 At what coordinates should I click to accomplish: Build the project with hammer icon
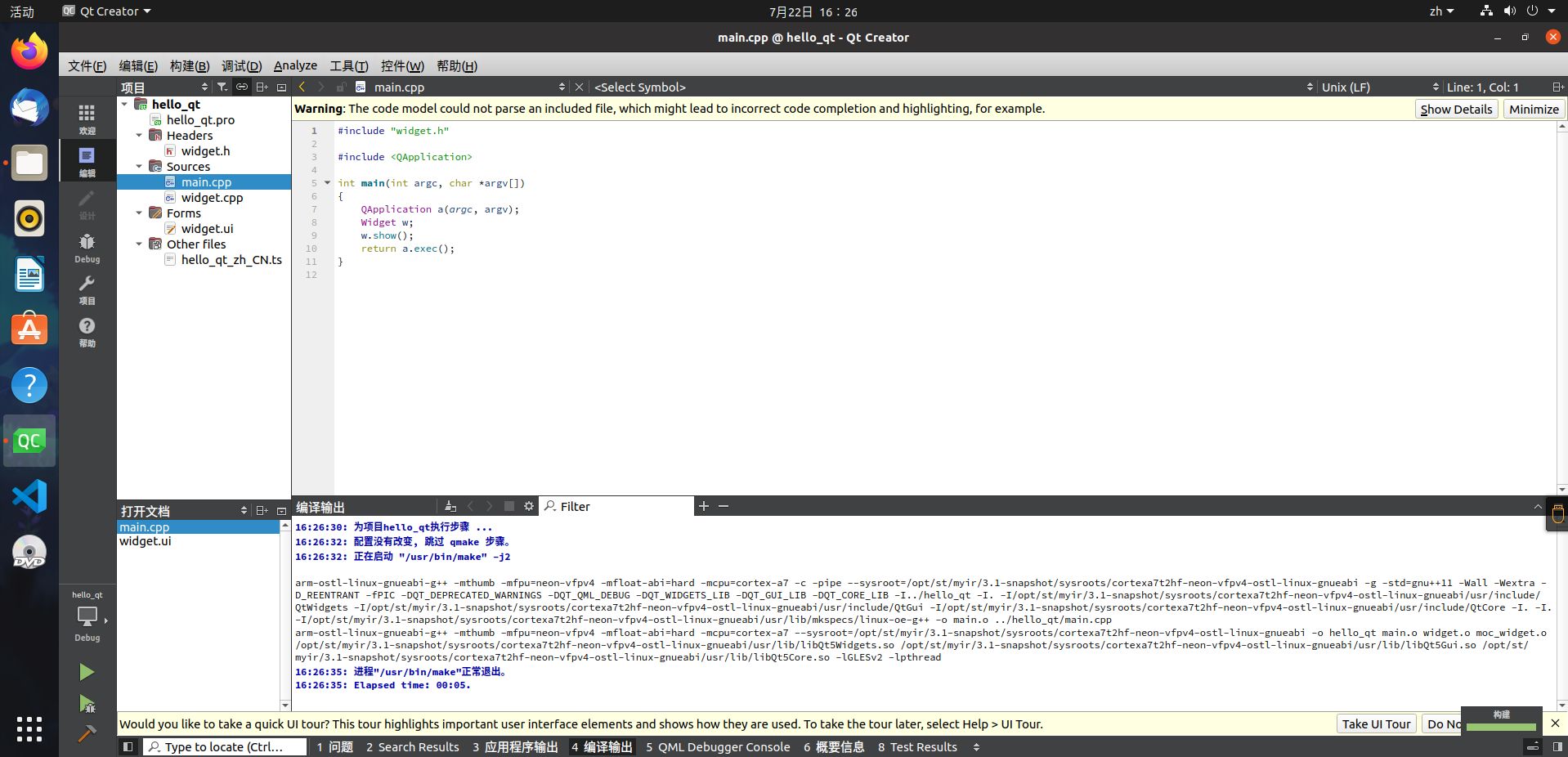[x=87, y=733]
